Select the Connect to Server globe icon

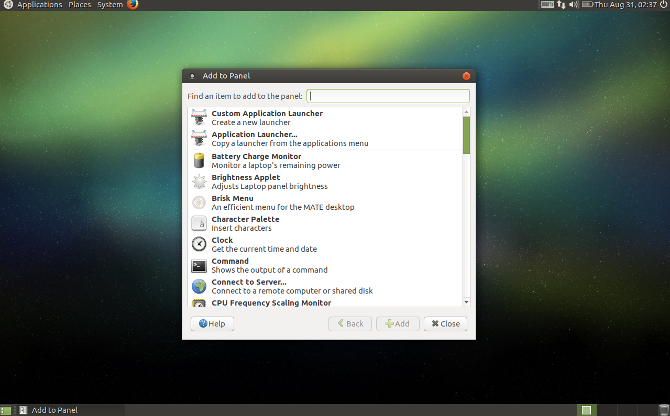(x=199, y=286)
